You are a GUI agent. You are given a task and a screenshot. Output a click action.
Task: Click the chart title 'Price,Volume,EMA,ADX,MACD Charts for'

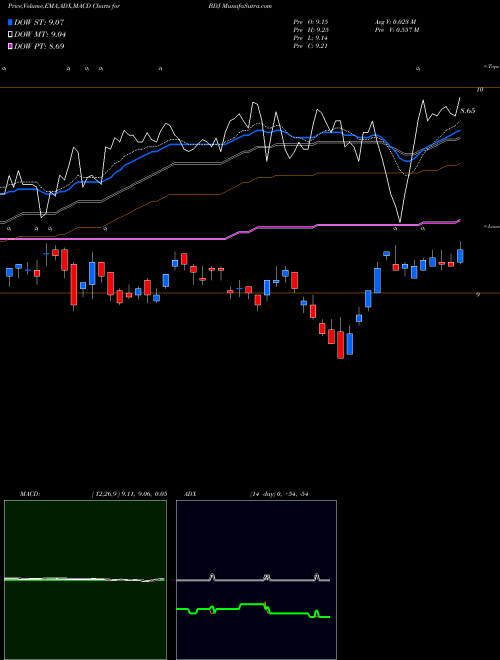click(64, 6)
